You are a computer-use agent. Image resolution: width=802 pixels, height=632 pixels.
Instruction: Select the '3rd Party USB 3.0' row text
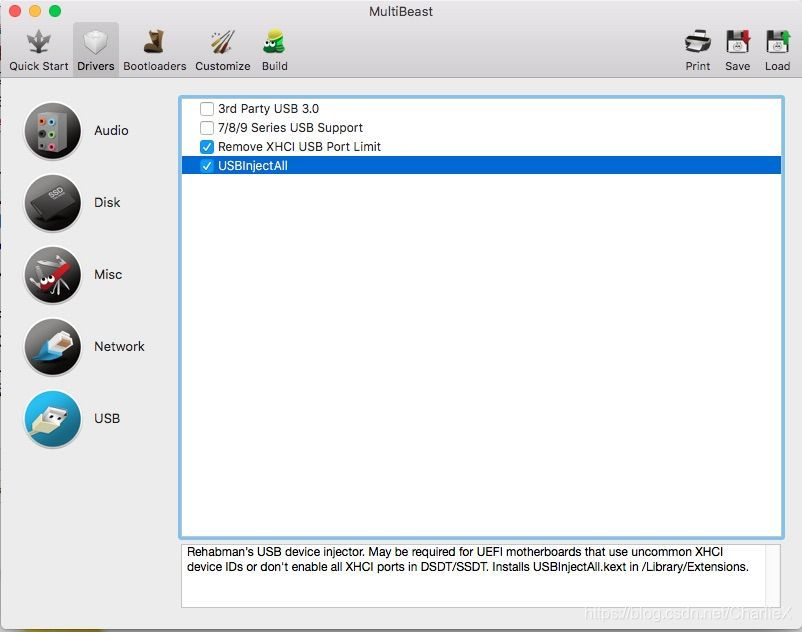pos(269,108)
